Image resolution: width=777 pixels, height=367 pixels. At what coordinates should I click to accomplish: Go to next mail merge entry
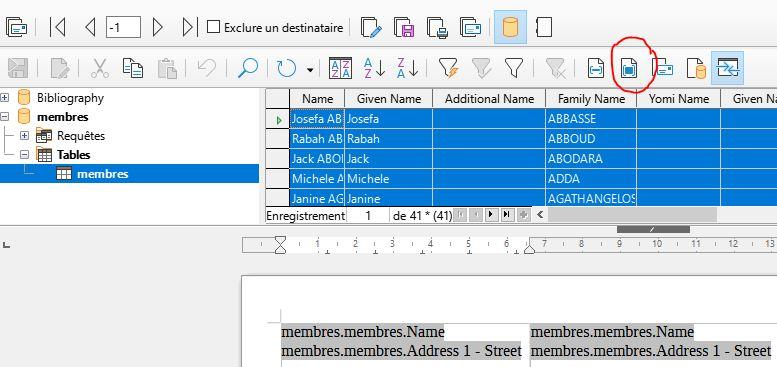[x=157, y=27]
